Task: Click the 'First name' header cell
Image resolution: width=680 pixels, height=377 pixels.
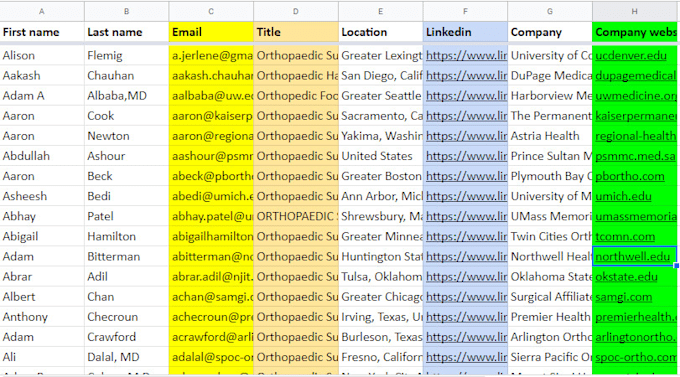Action: point(42,32)
